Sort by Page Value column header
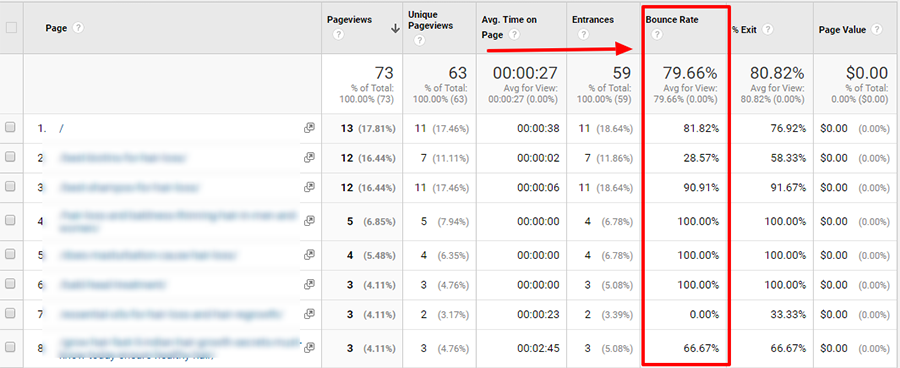Screen dimensions: 900x368 [x=842, y=30]
